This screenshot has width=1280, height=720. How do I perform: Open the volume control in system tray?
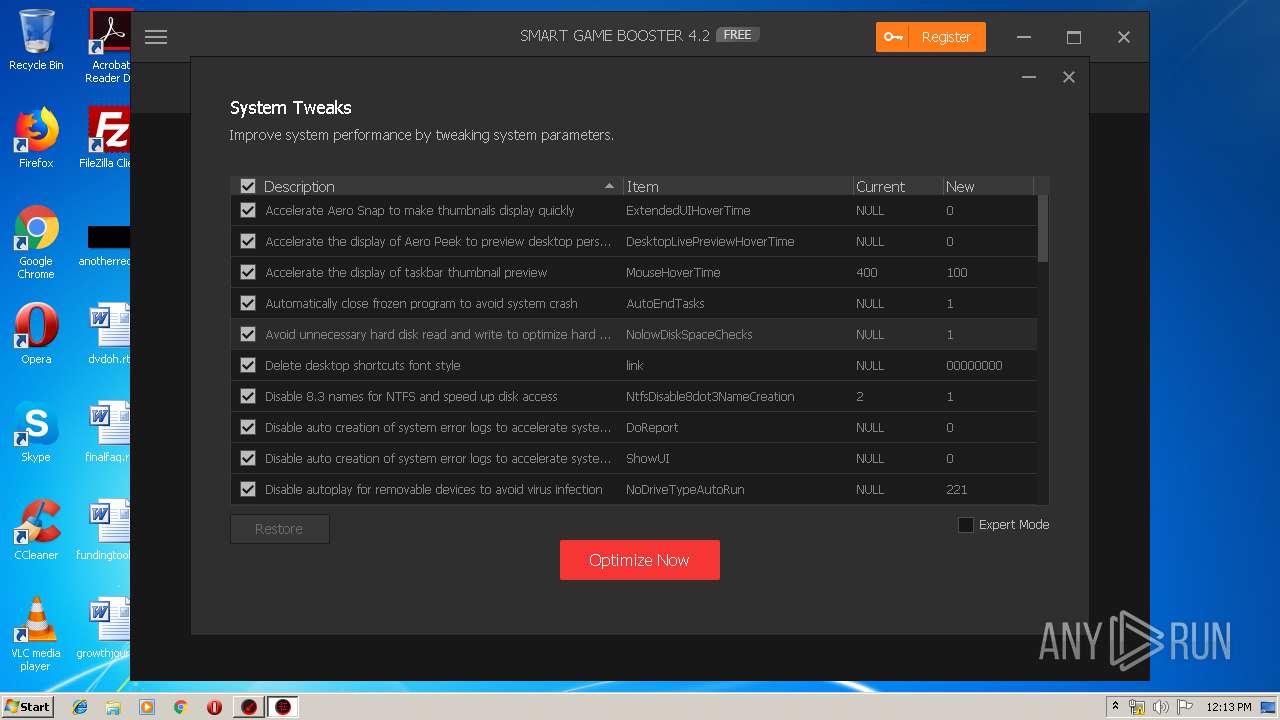point(1160,707)
